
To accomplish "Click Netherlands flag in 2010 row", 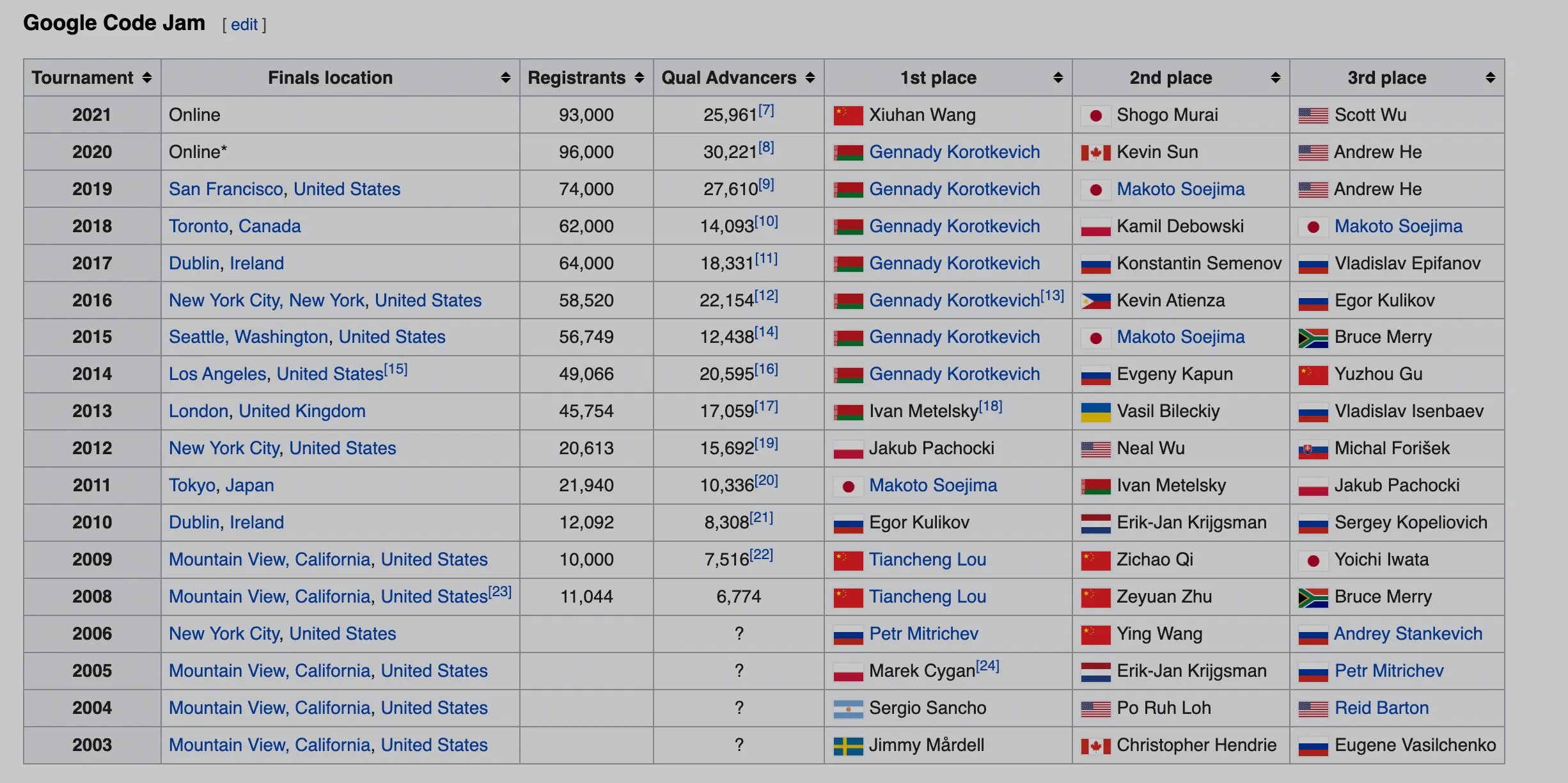I will pos(1095,523).
